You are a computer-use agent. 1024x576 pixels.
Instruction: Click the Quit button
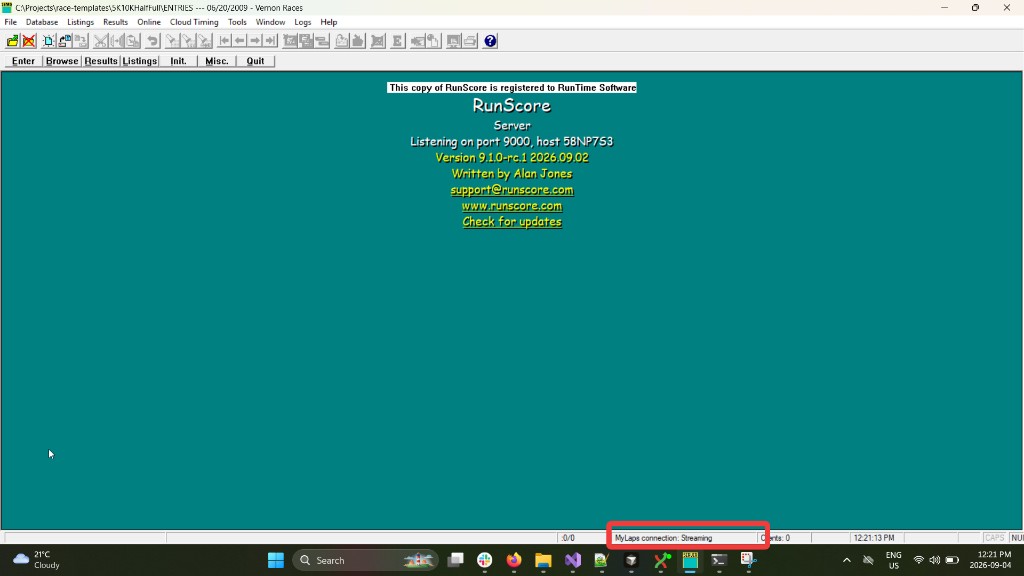tap(255, 61)
